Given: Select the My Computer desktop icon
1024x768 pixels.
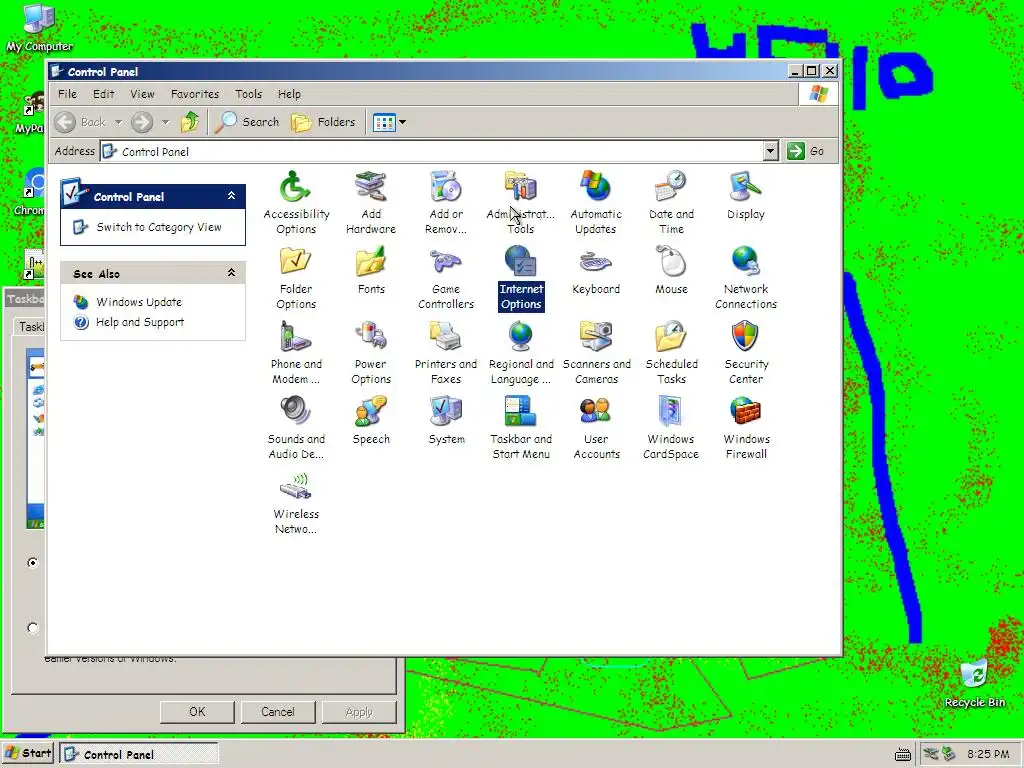Looking at the screenshot, I should (x=39, y=29).
